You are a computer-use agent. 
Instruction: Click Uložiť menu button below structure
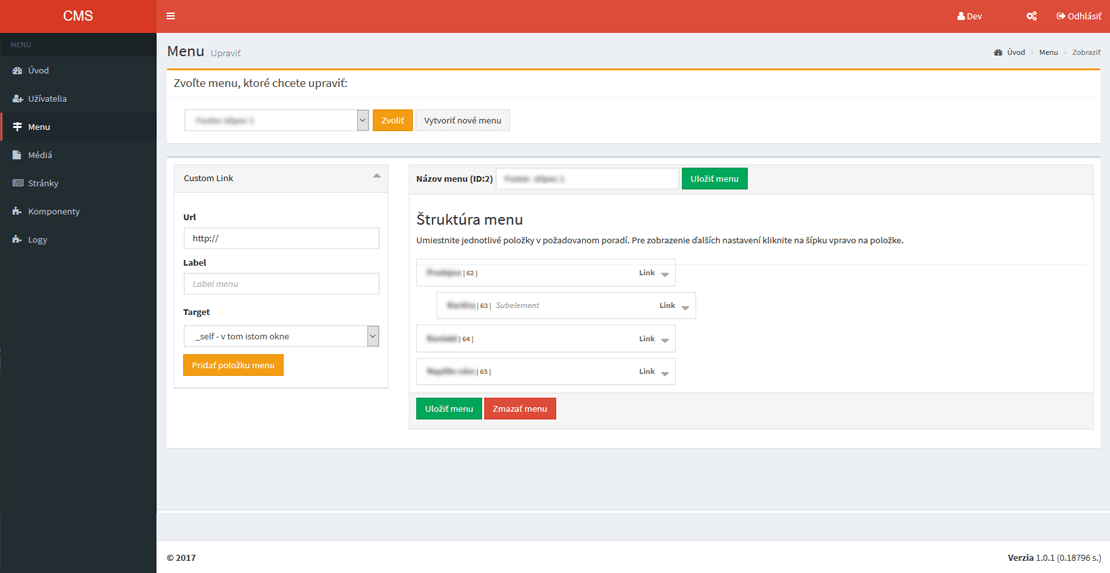coord(449,409)
